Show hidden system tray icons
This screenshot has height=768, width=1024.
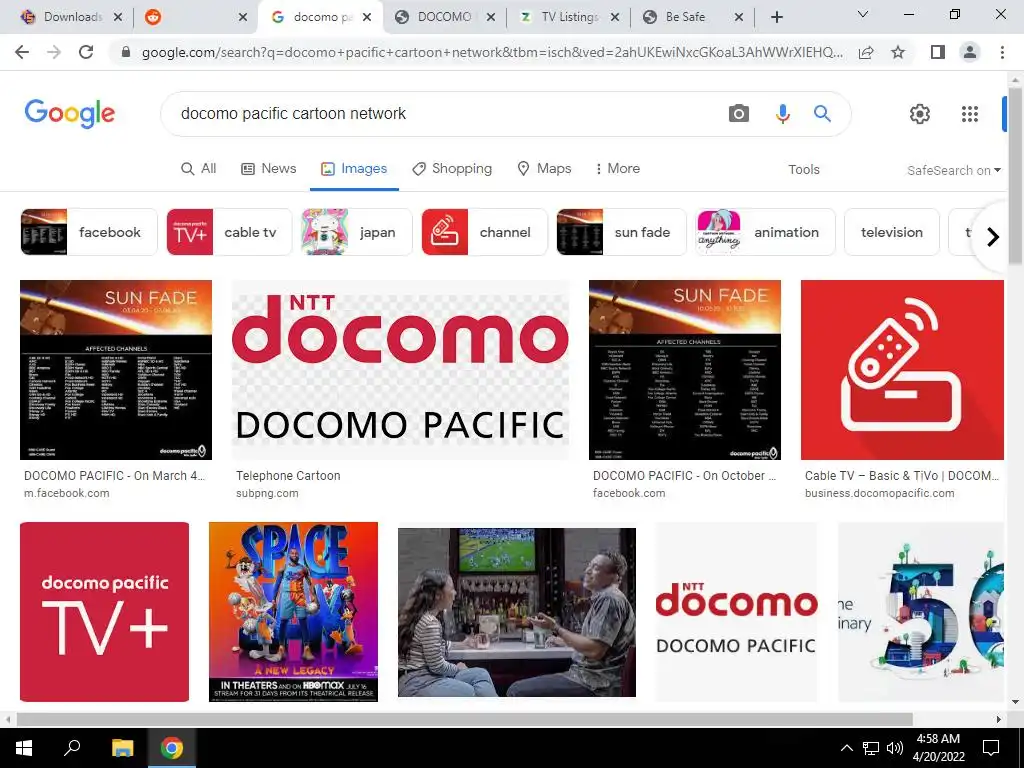tap(846, 748)
